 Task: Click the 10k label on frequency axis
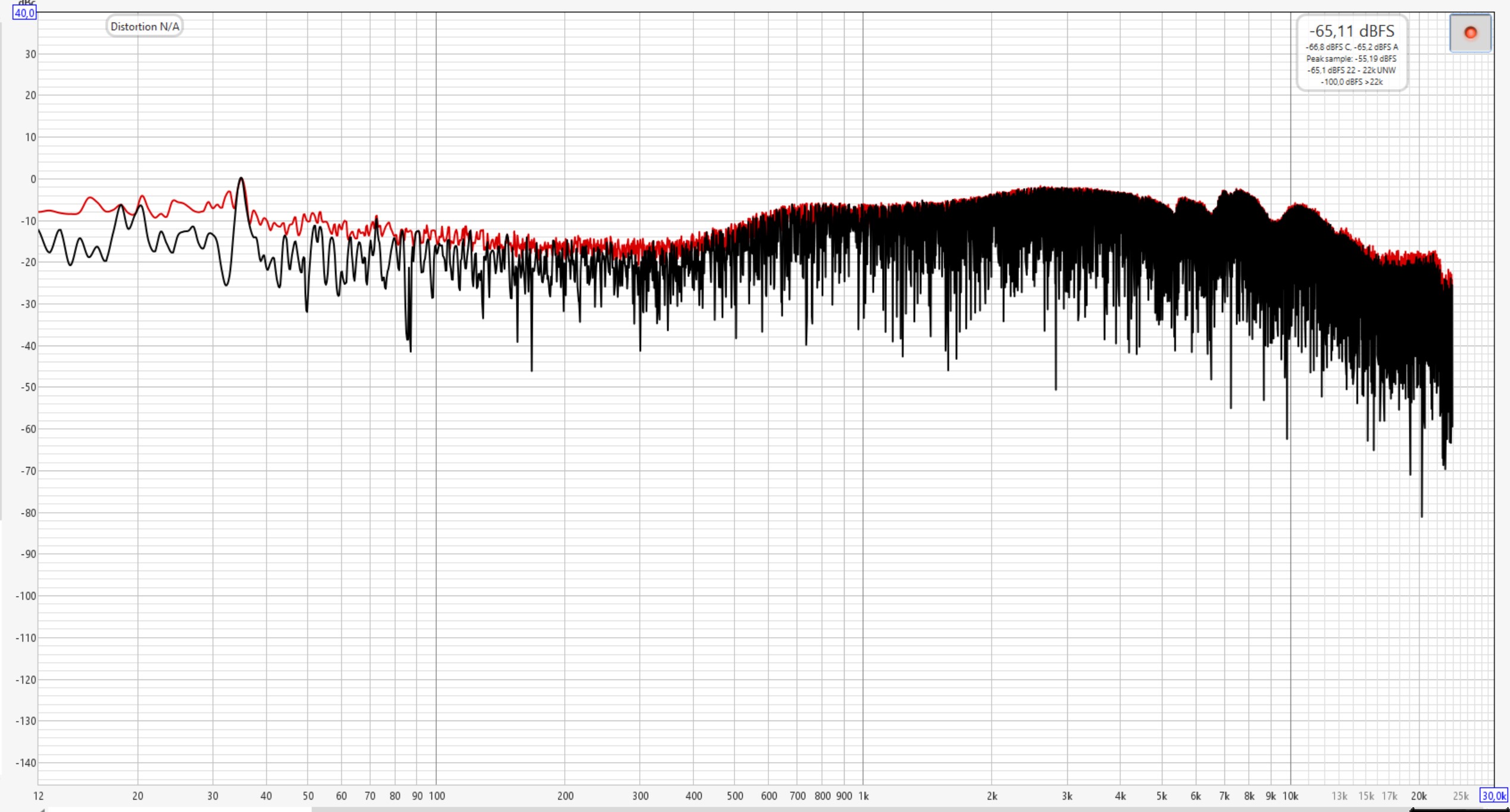click(x=1290, y=796)
